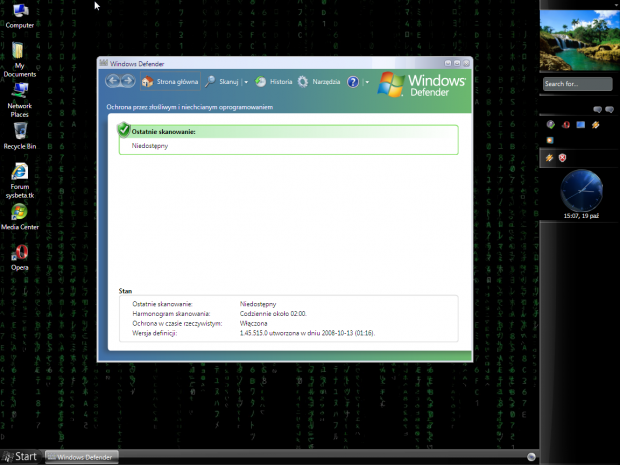
Task: Launch the Opera desktop shortcut
Action: [20, 257]
